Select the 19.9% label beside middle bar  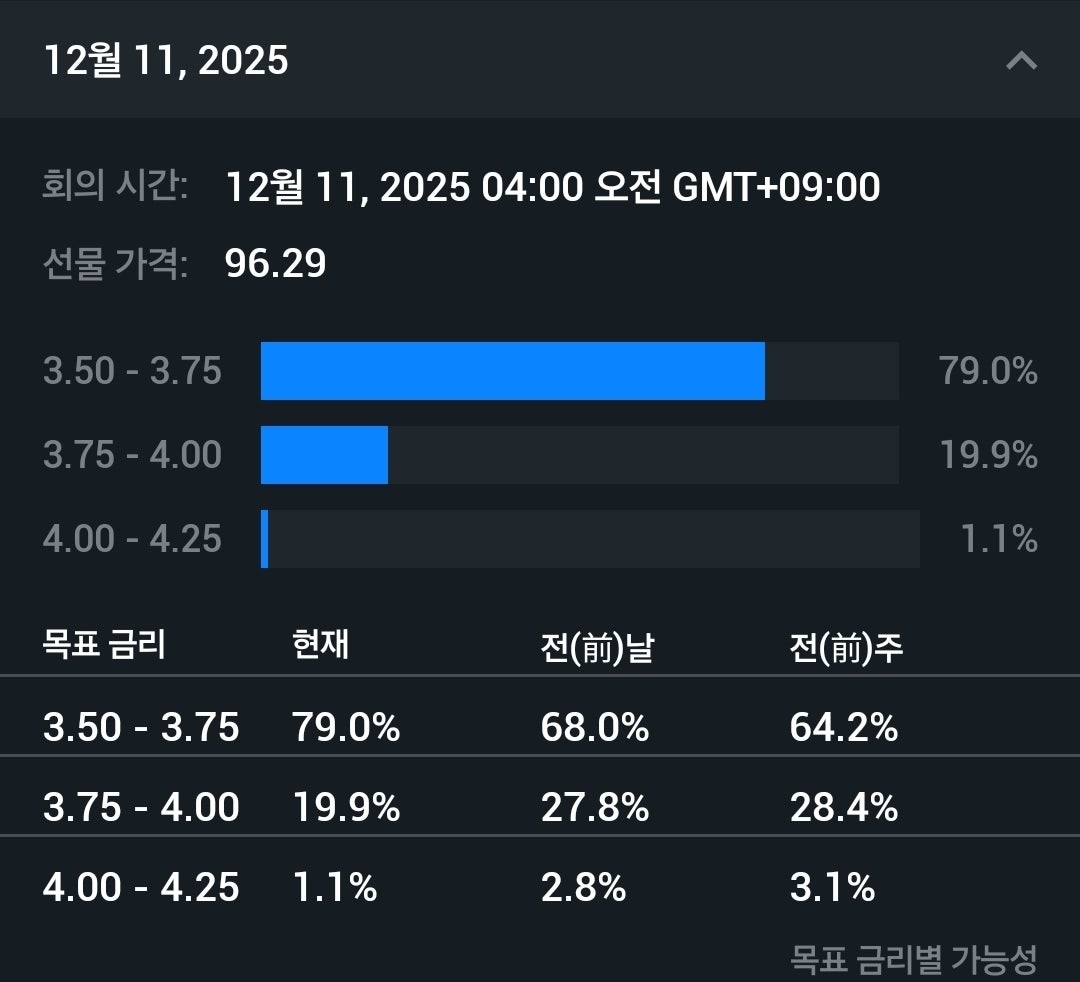coord(987,456)
